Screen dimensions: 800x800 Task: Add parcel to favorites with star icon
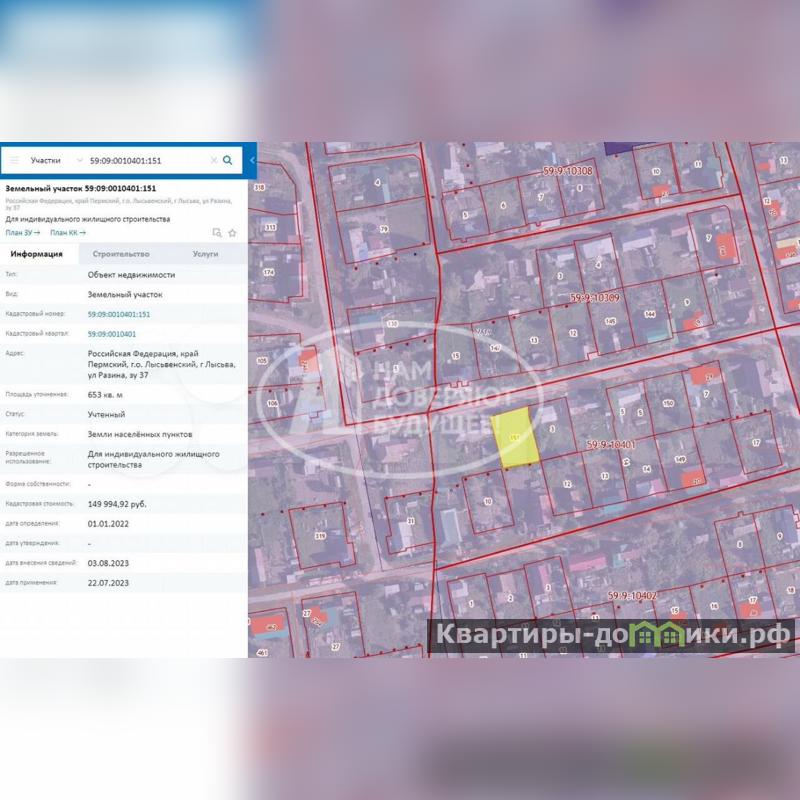[x=232, y=233]
